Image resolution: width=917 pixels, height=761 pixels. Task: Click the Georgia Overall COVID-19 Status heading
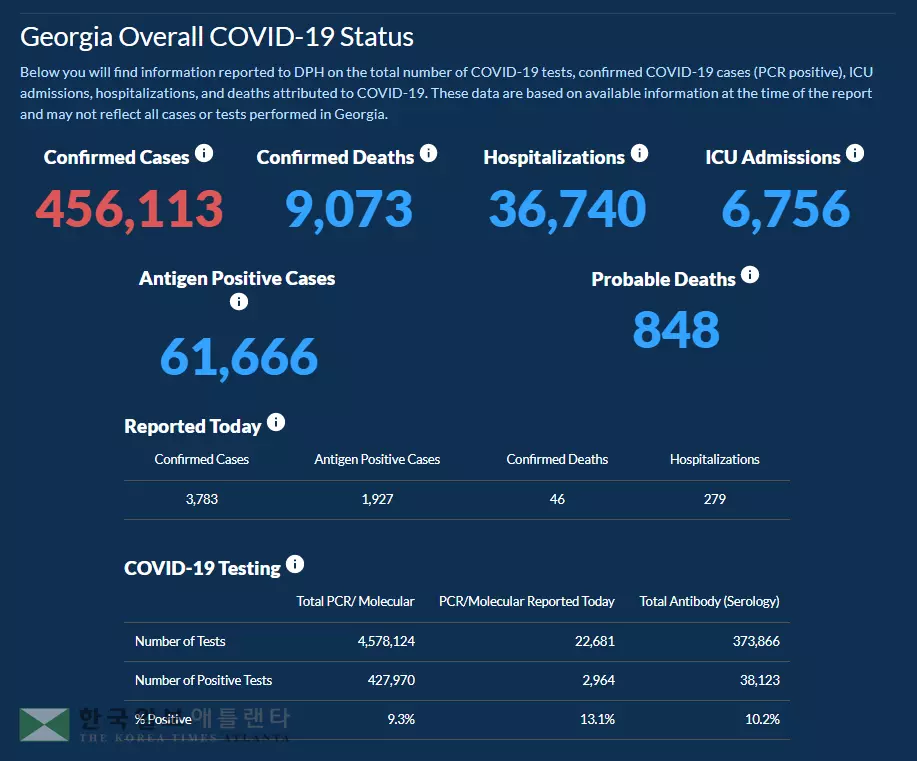coord(217,37)
